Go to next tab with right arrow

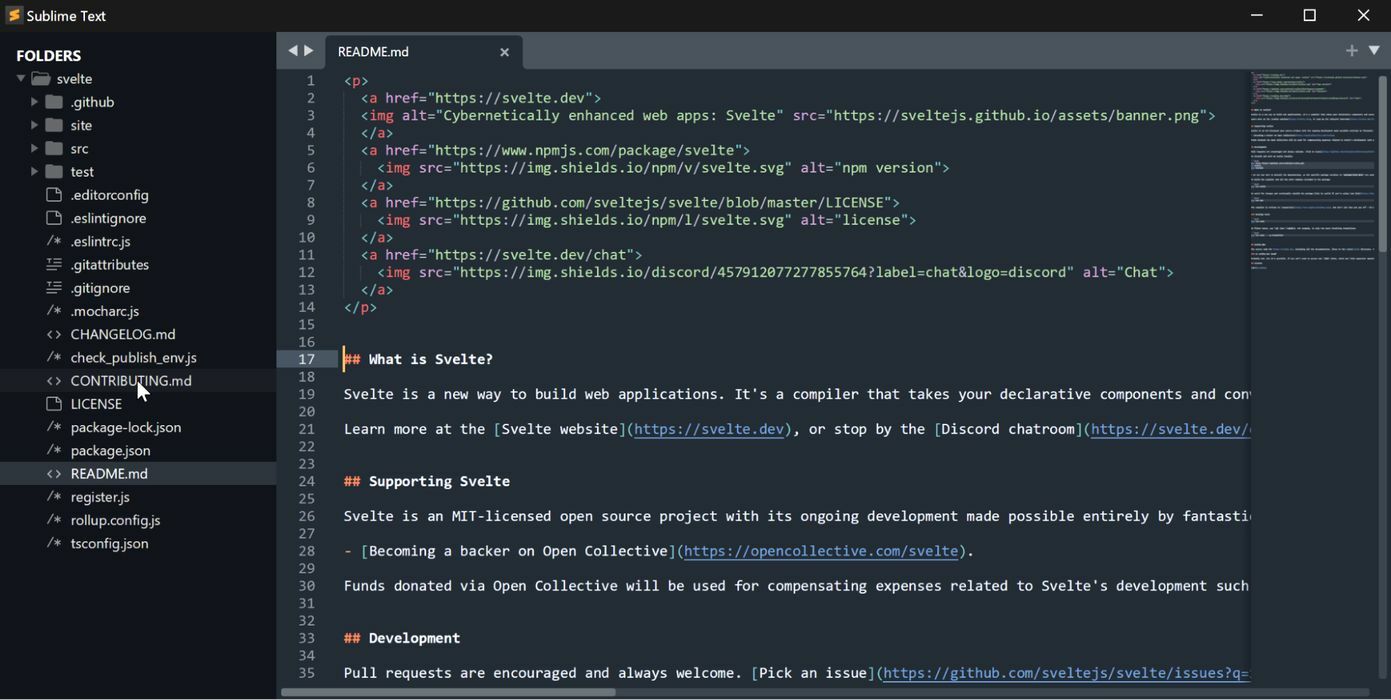(x=309, y=50)
